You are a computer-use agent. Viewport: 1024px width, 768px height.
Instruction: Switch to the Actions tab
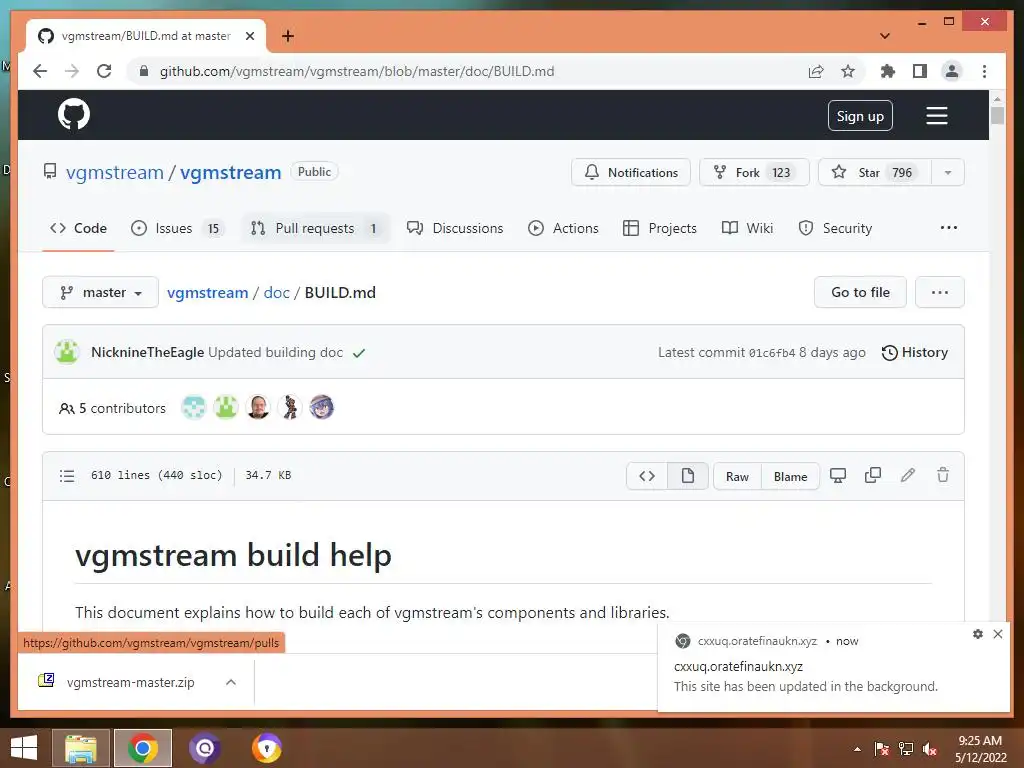click(563, 228)
